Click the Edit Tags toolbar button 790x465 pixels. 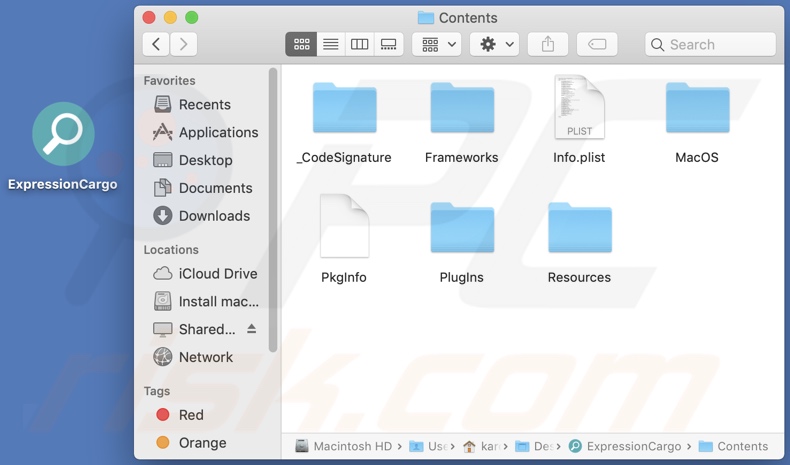pos(597,44)
